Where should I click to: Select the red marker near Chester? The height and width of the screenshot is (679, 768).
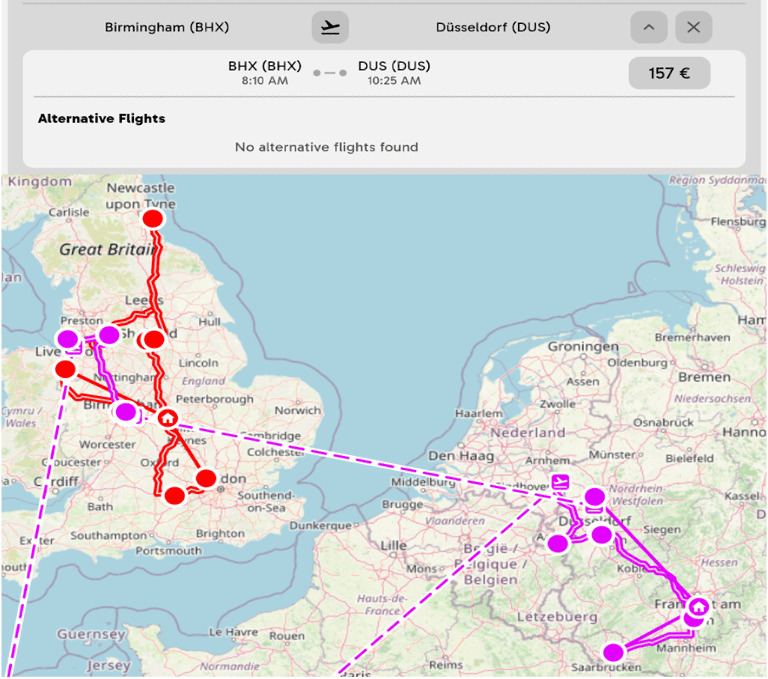pyautogui.click(x=65, y=369)
